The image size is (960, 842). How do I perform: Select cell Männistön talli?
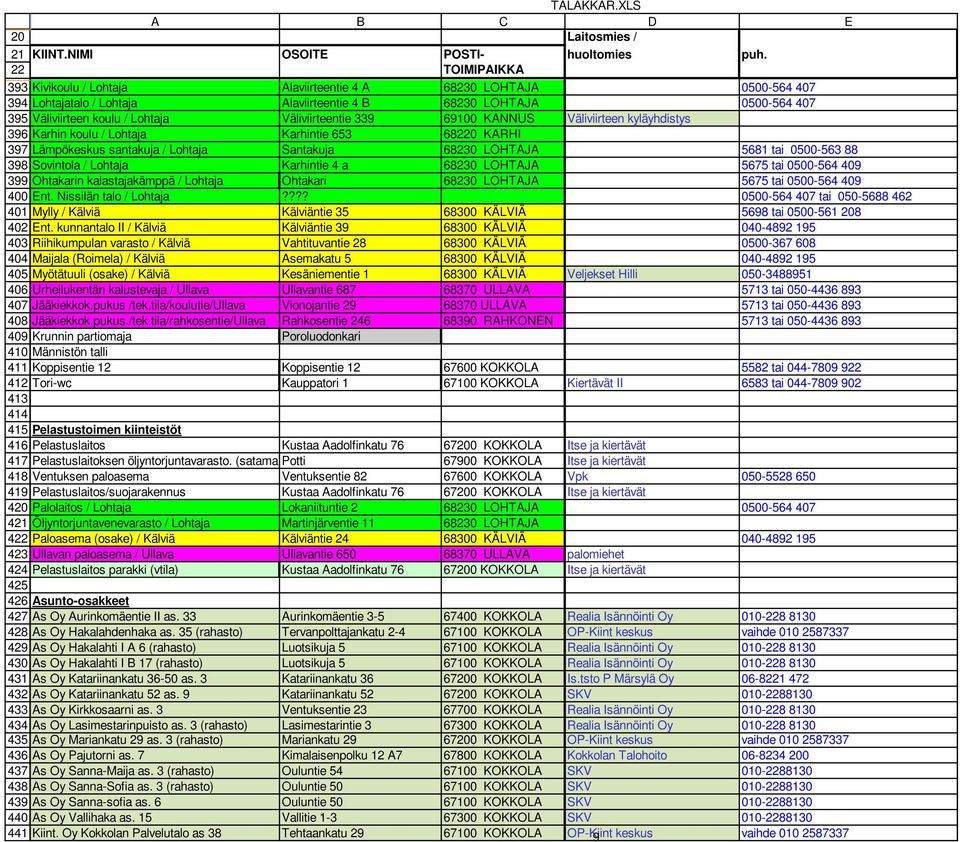pyautogui.click(x=155, y=352)
